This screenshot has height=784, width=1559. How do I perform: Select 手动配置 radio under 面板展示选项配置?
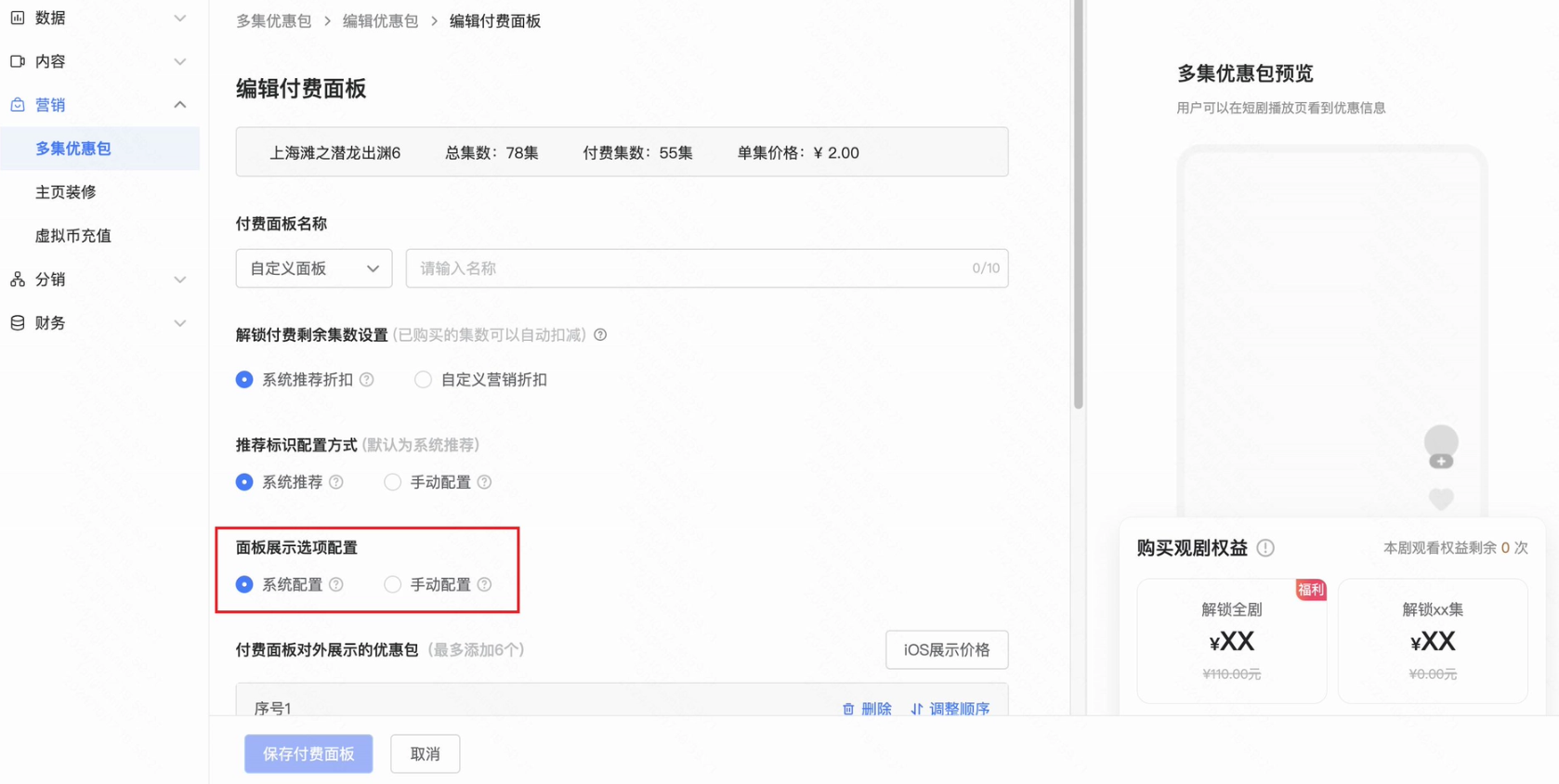(393, 584)
